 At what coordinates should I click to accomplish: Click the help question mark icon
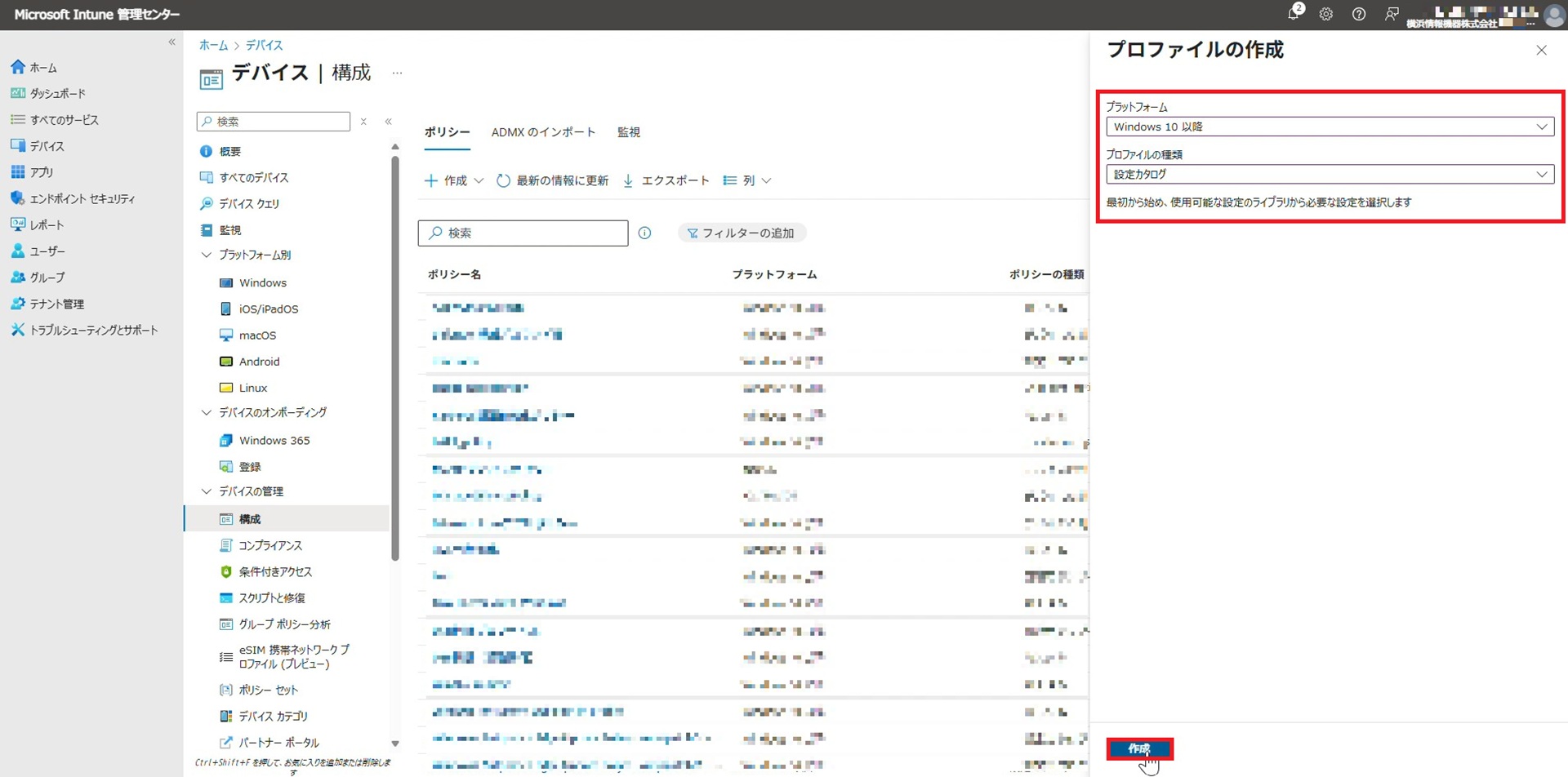1359,14
